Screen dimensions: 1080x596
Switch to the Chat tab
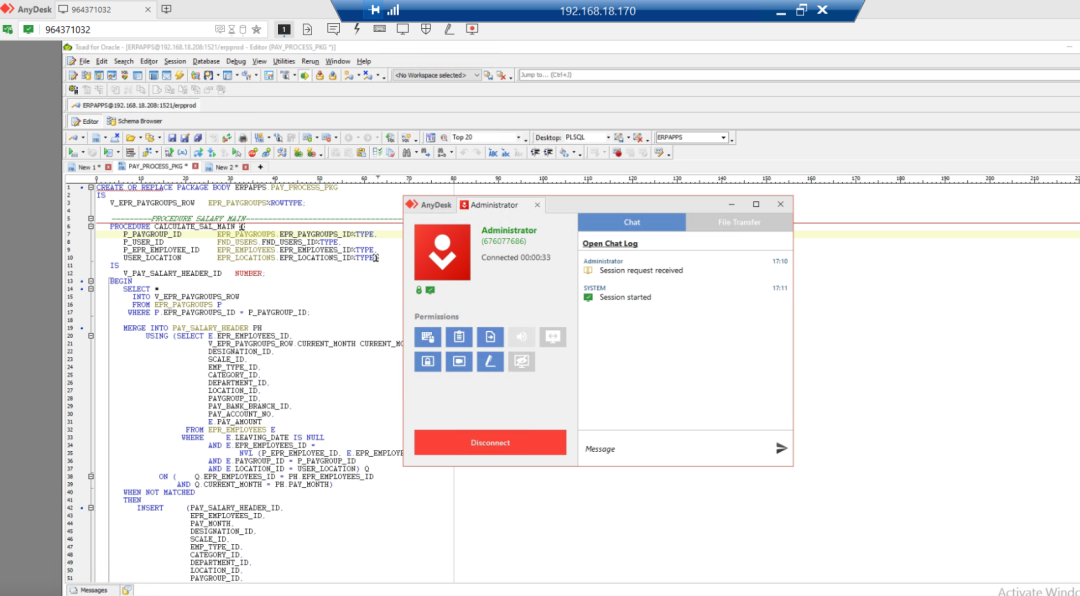click(x=632, y=222)
